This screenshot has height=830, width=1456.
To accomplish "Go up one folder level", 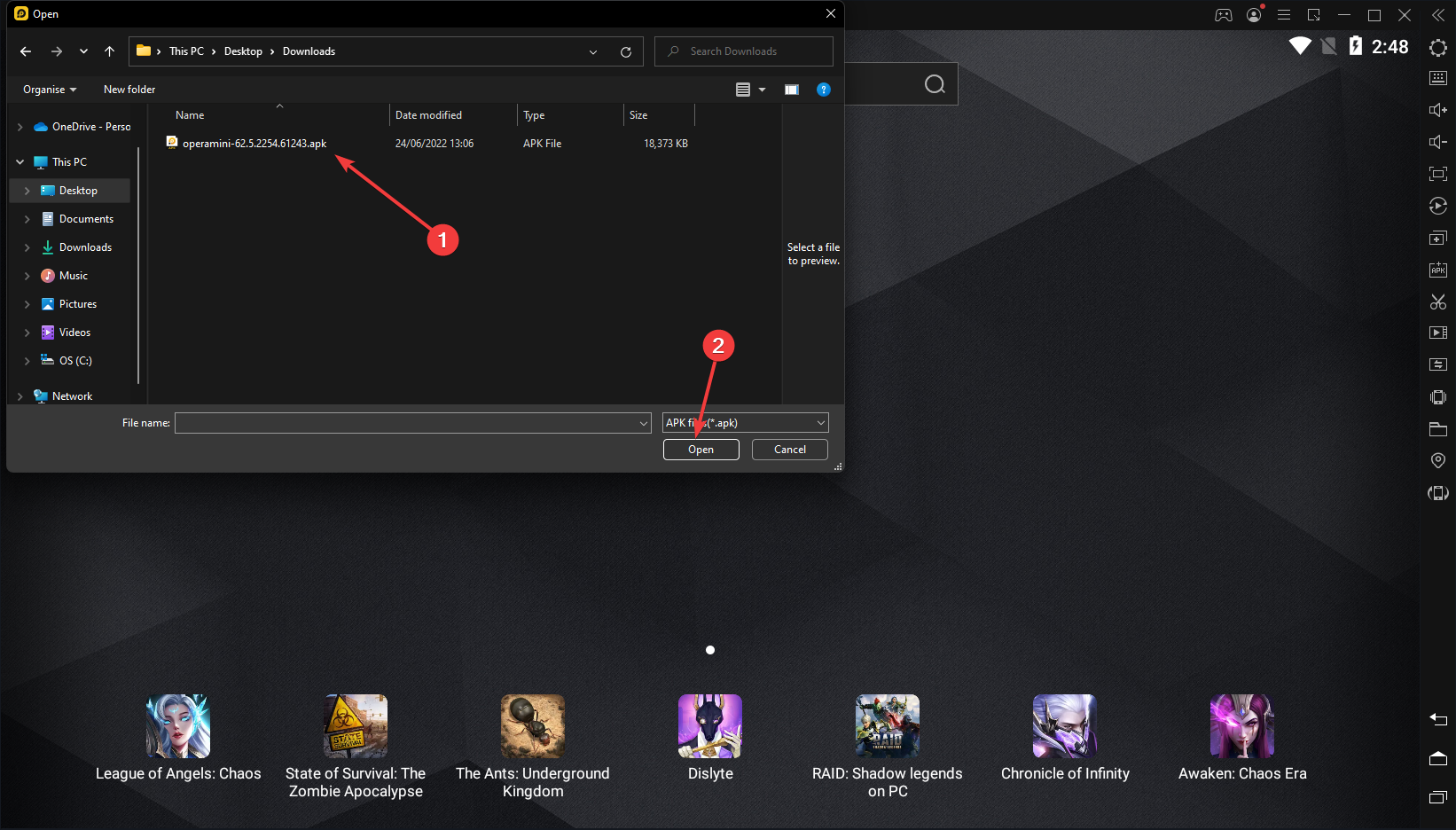I will tap(109, 51).
